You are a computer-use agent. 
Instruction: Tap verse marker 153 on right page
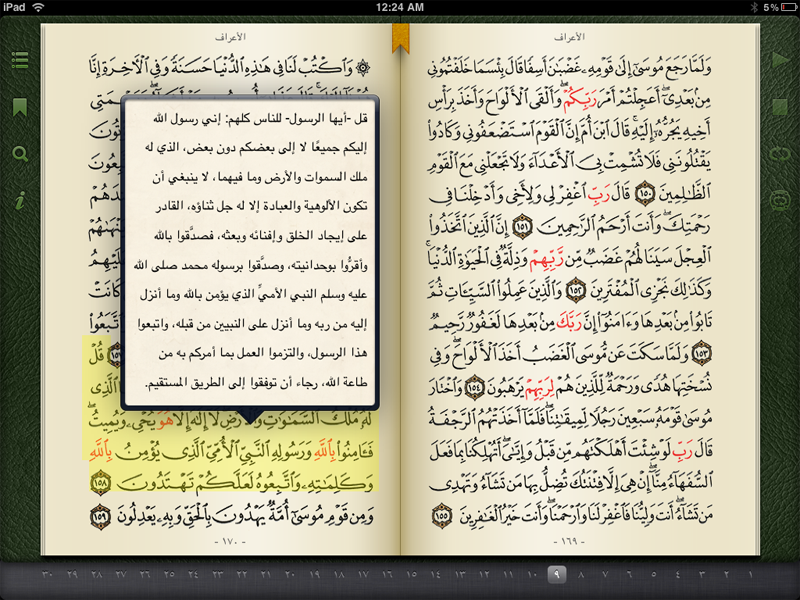(702, 353)
